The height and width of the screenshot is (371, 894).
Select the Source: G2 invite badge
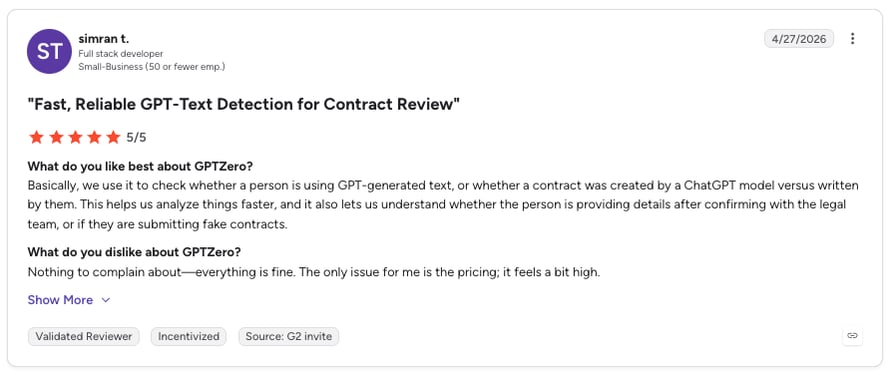[x=288, y=336]
